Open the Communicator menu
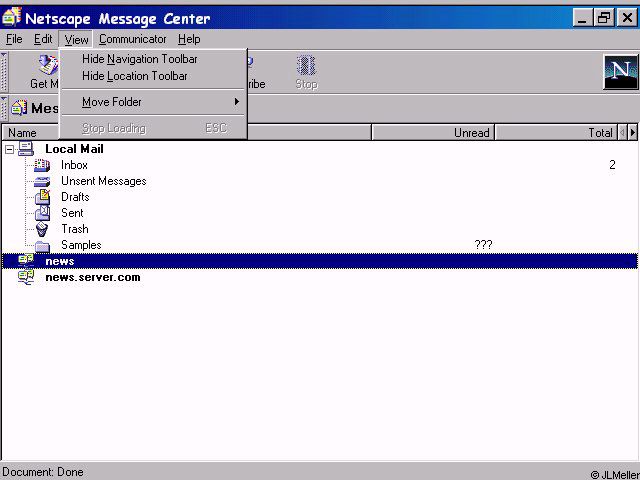Image resolution: width=640 pixels, height=480 pixels. click(x=132, y=39)
